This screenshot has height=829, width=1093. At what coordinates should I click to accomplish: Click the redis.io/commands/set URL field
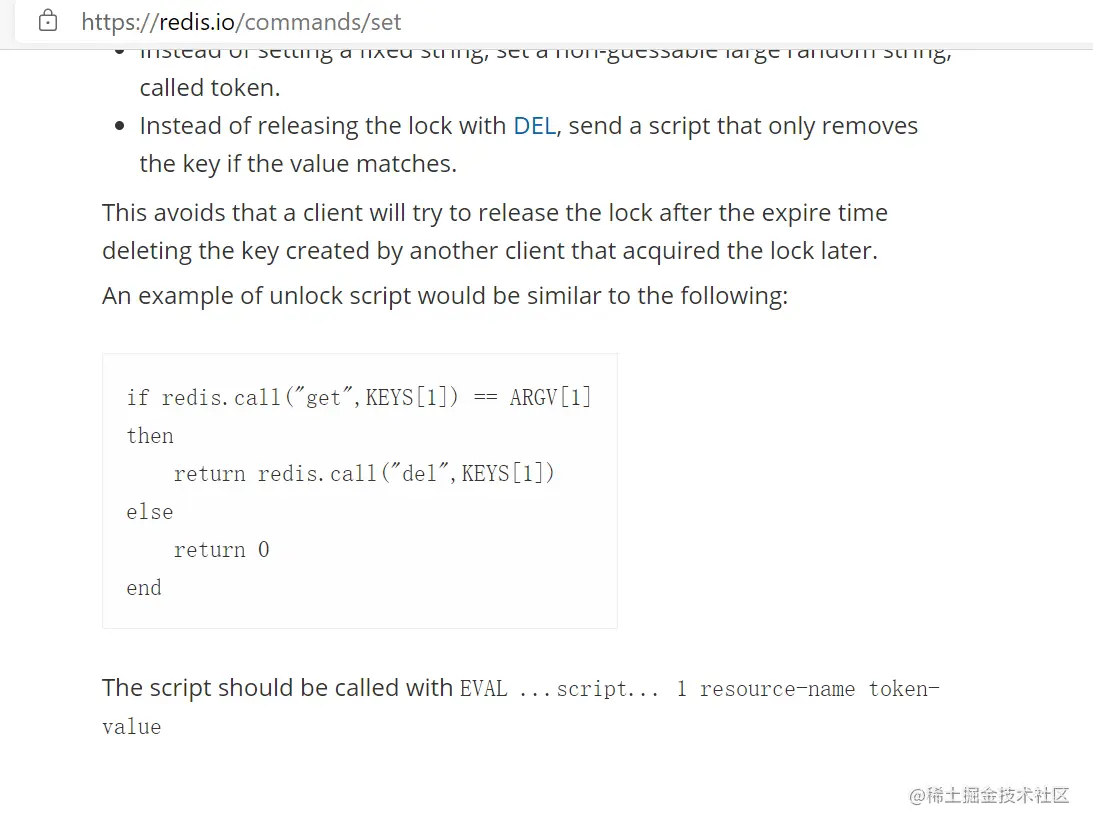click(241, 22)
